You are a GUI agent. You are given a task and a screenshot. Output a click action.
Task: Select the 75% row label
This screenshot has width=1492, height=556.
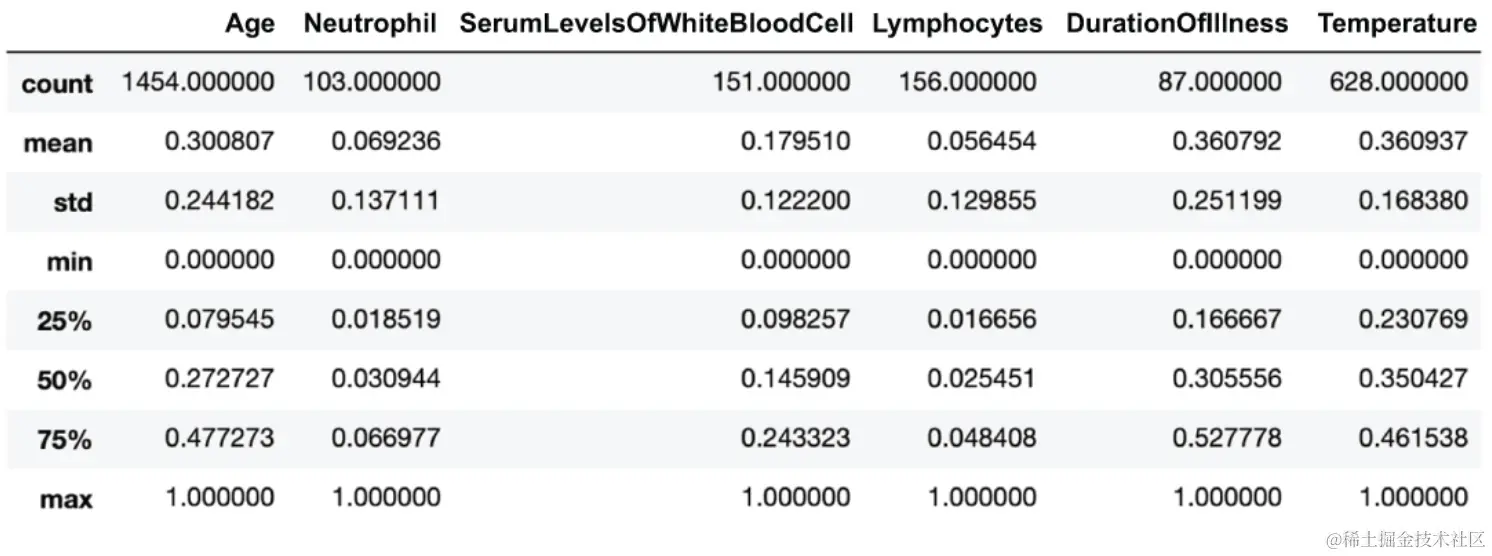pos(66,438)
